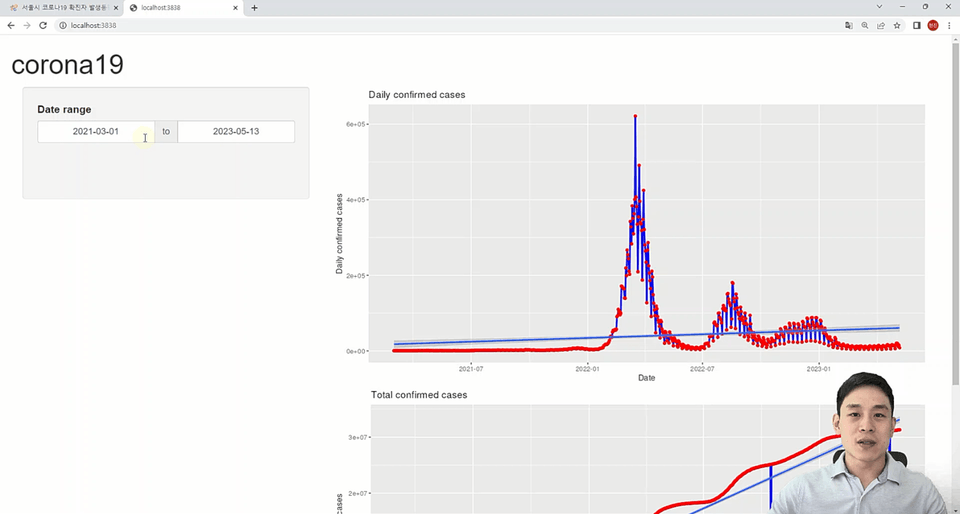Click the 2022-07 axis label
Viewport: 960px width, 514px height.
coord(702,369)
